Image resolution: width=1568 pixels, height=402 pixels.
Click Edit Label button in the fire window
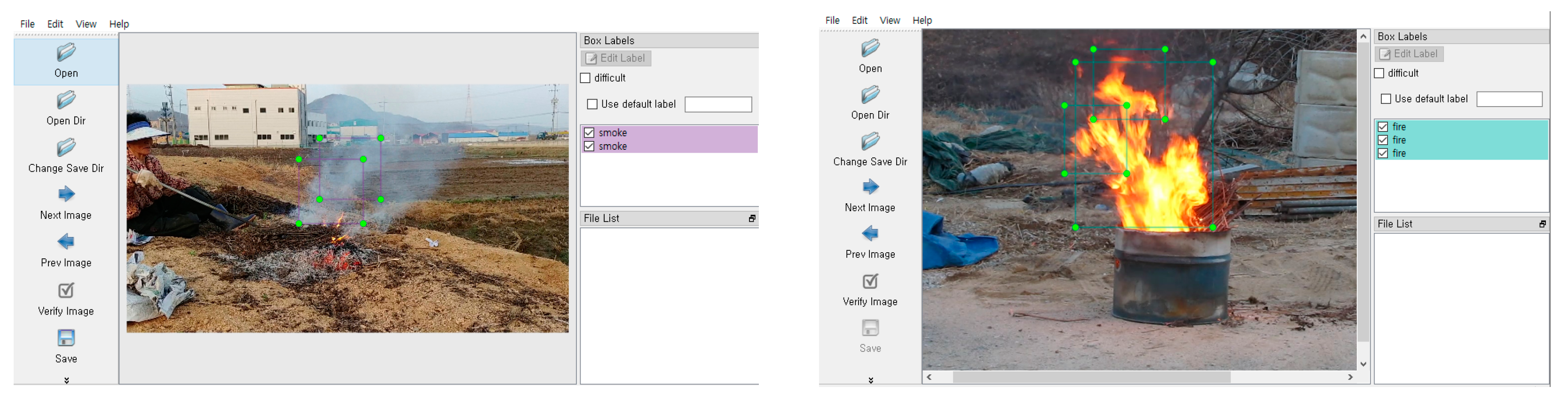pyautogui.click(x=1409, y=54)
